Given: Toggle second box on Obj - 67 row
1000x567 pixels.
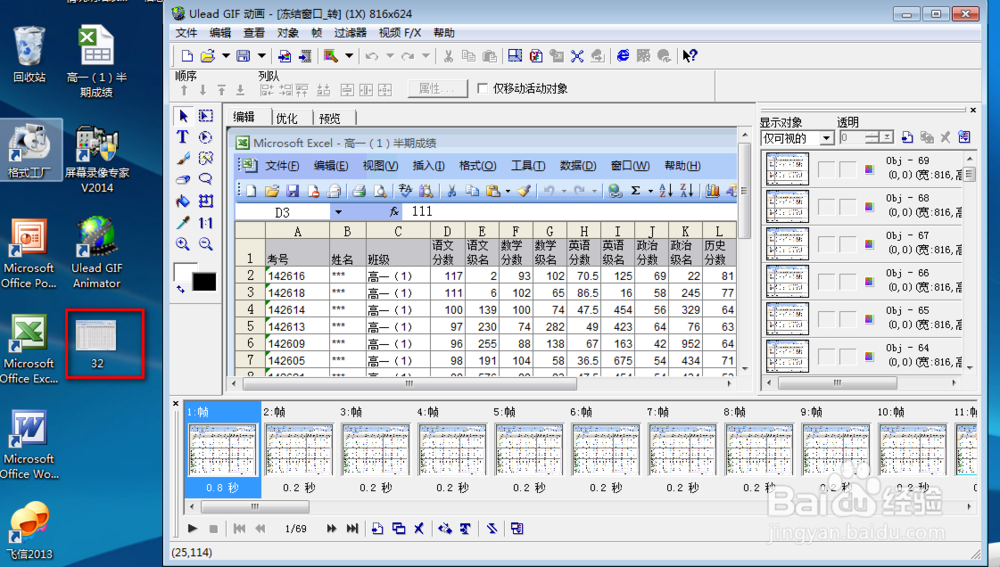Looking at the screenshot, I should pos(848,244).
